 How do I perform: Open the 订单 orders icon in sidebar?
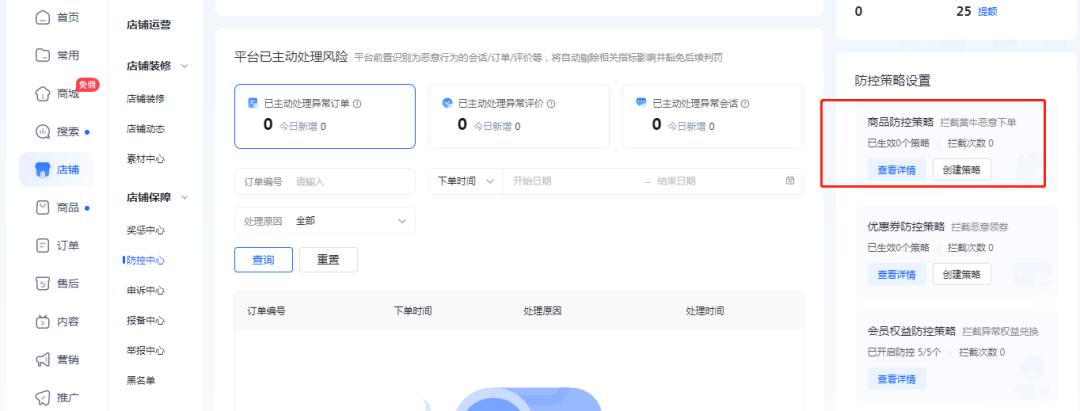click(x=43, y=245)
